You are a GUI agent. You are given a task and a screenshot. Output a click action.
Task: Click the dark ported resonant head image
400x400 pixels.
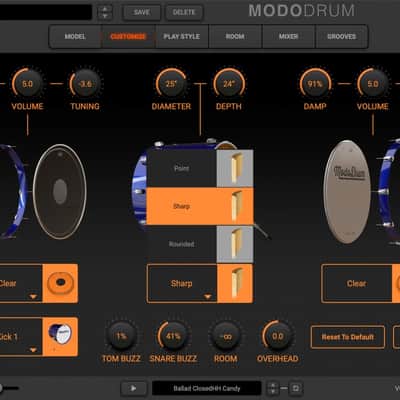[60, 191]
